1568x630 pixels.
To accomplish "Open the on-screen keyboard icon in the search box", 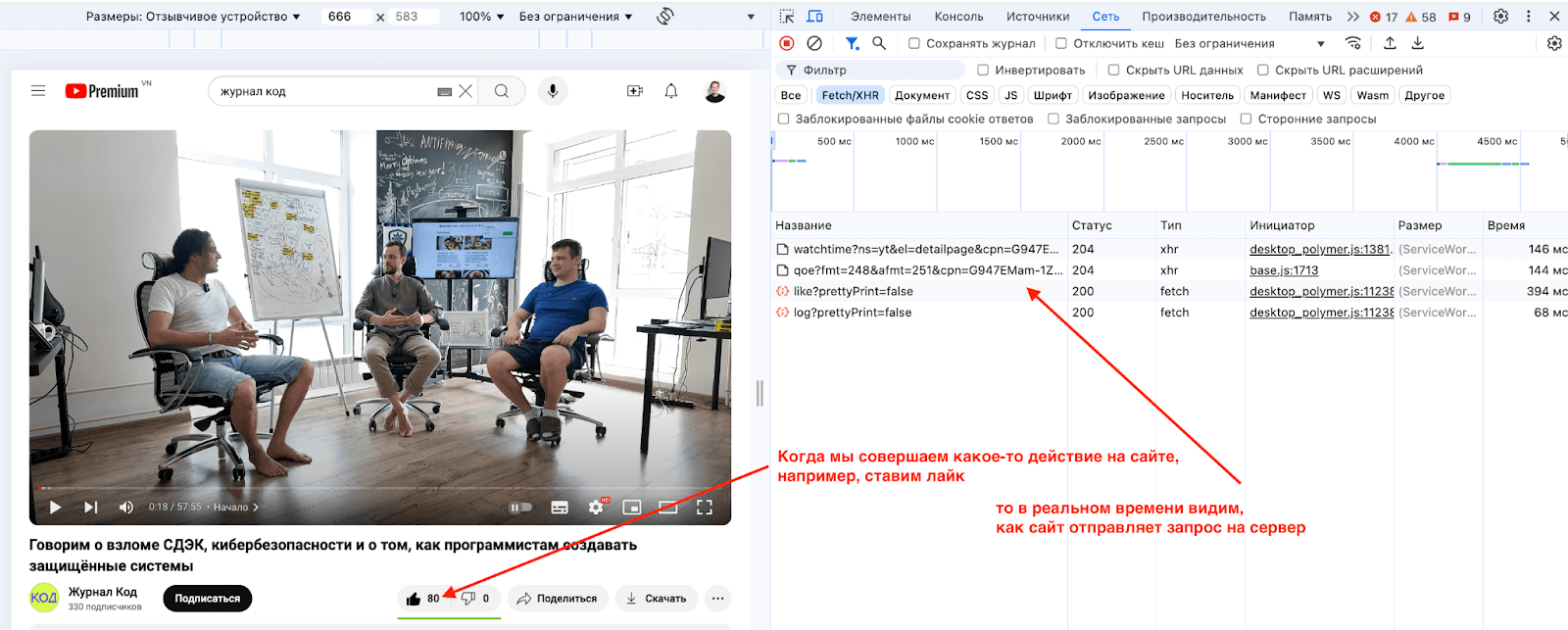I will [444, 92].
